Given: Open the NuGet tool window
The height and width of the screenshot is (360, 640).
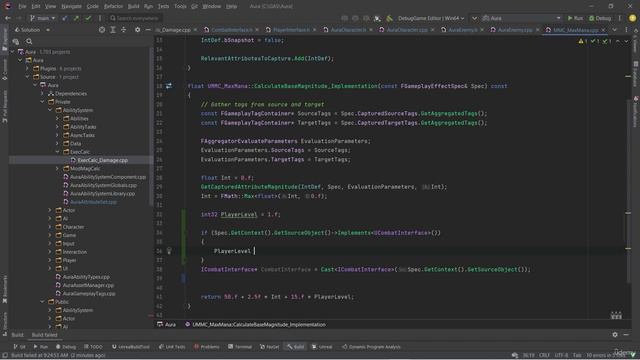Looking at the screenshot, I should (x=269, y=347).
